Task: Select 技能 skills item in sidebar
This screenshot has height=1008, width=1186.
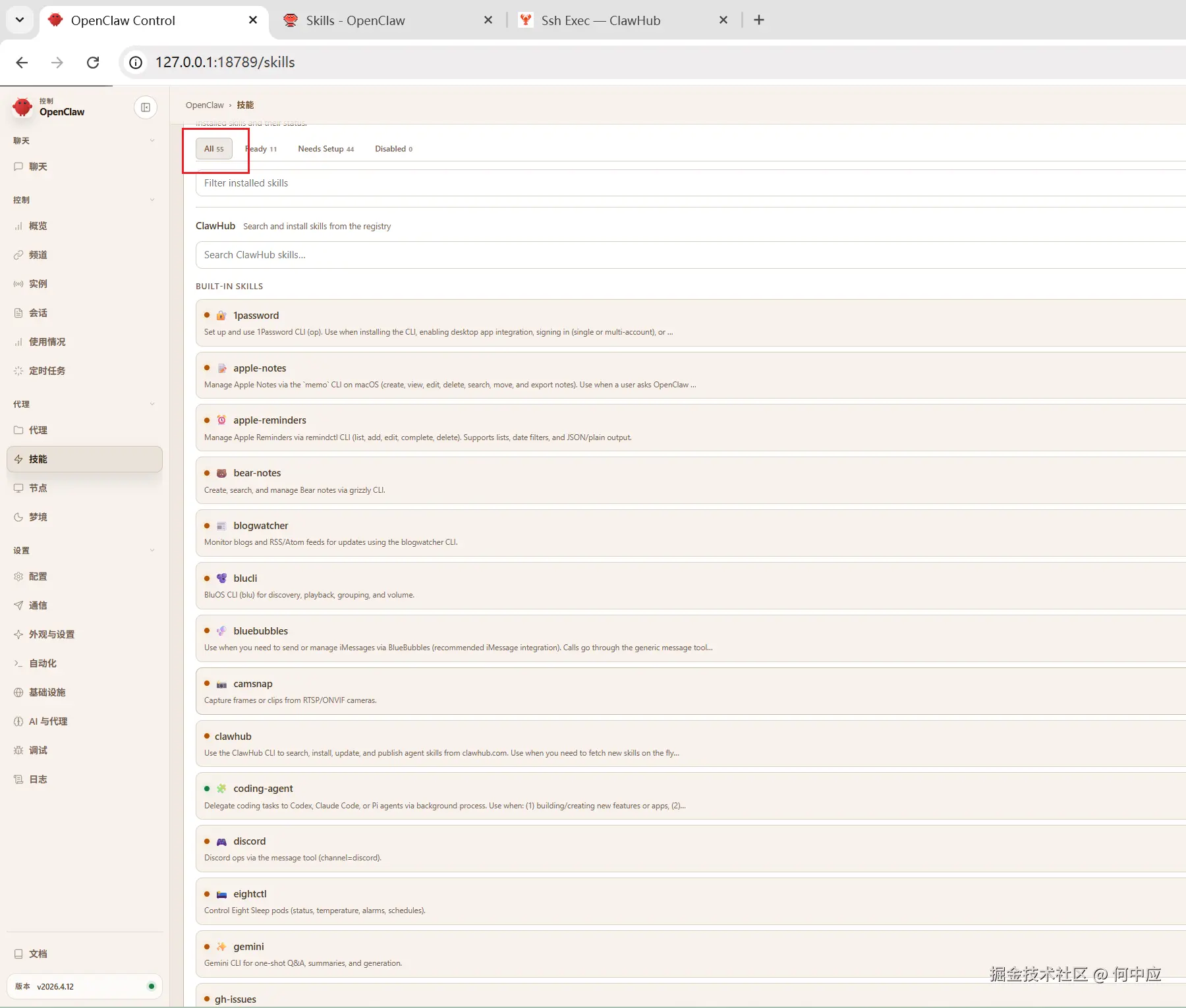Action: coord(84,459)
